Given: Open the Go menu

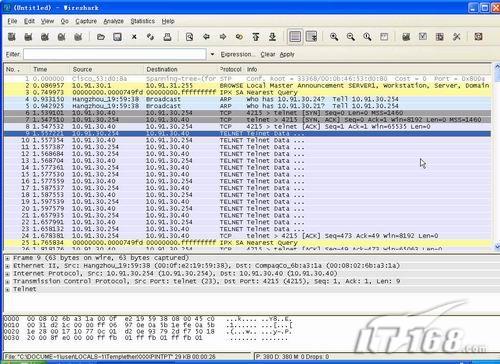Looking at the screenshot, I should click(x=64, y=21).
